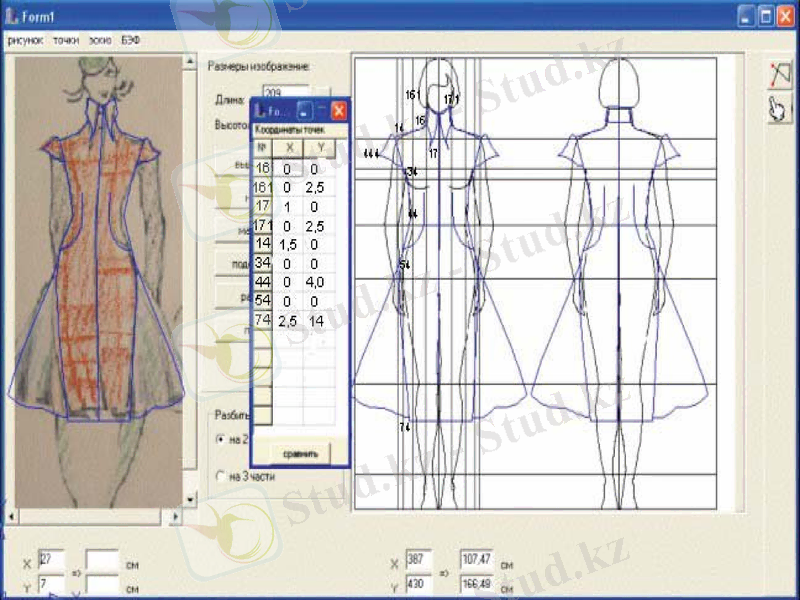Image resolution: width=800 pixels, height=600 pixels.
Task: Click the sketch panel scroll up arrow
Action: pyautogui.click(x=190, y=63)
